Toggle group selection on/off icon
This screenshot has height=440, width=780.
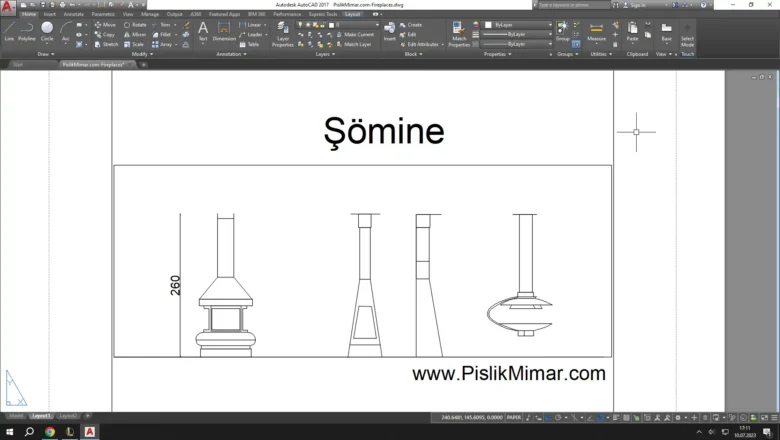(x=576, y=44)
